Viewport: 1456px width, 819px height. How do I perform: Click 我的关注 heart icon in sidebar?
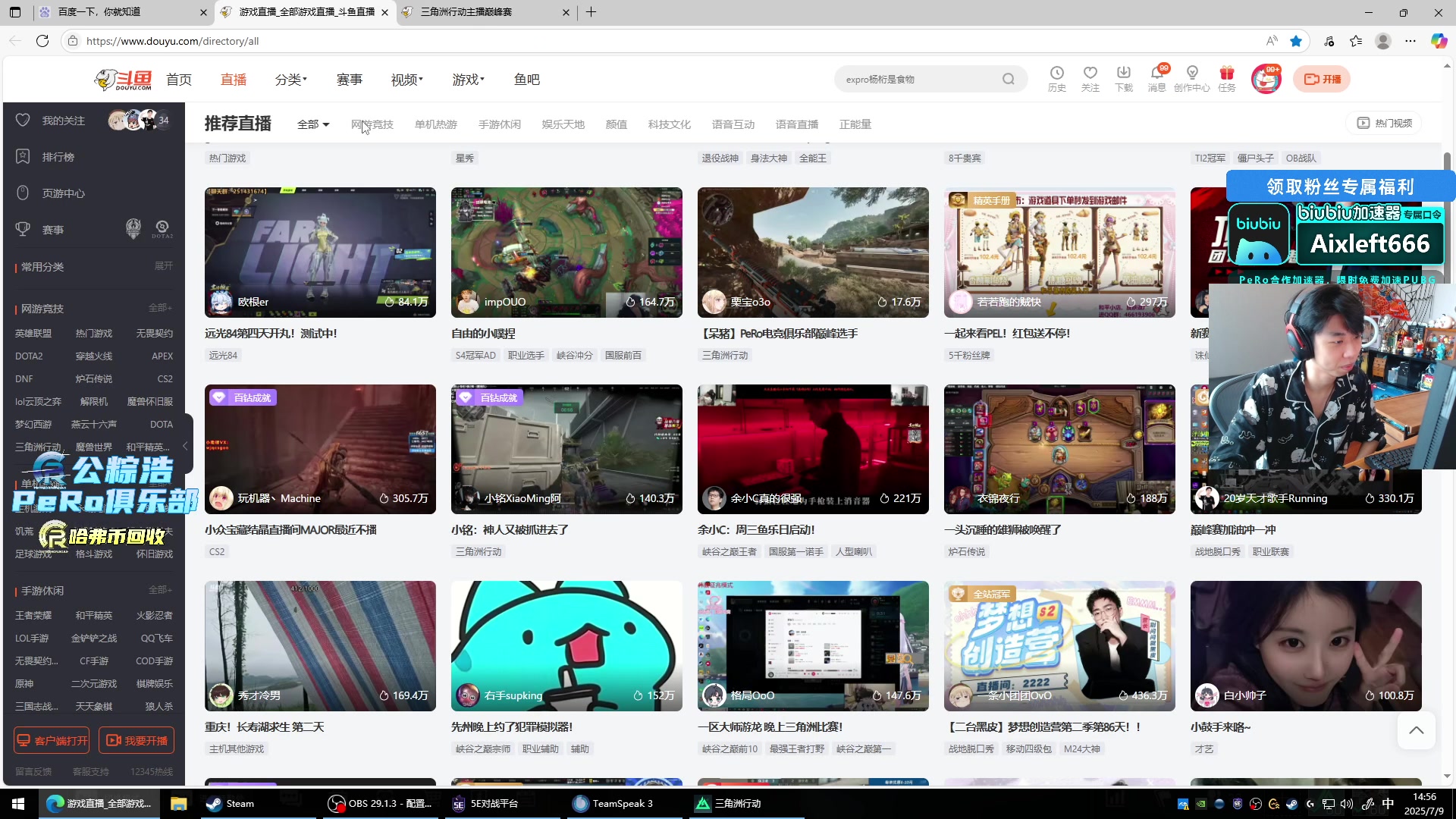[23, 120]
